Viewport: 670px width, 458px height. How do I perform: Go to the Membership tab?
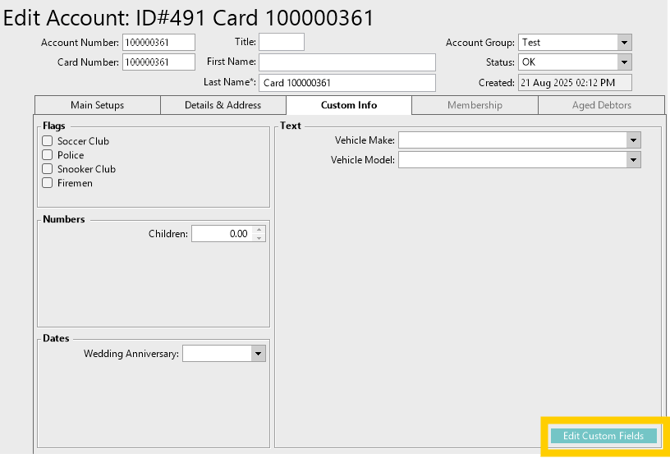point(474,105)
